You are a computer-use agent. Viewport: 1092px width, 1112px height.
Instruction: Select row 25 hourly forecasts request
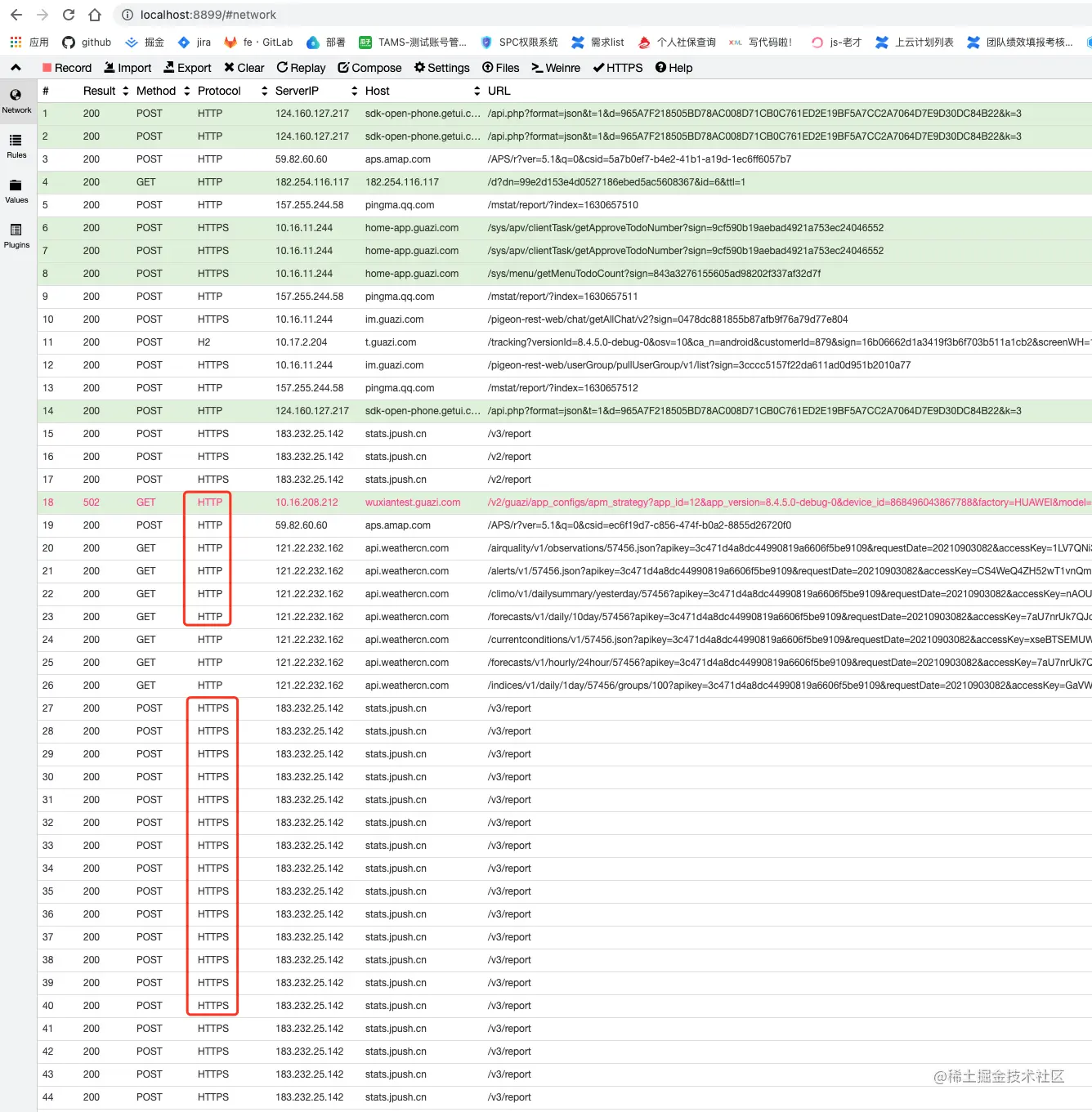coord(564,663)
